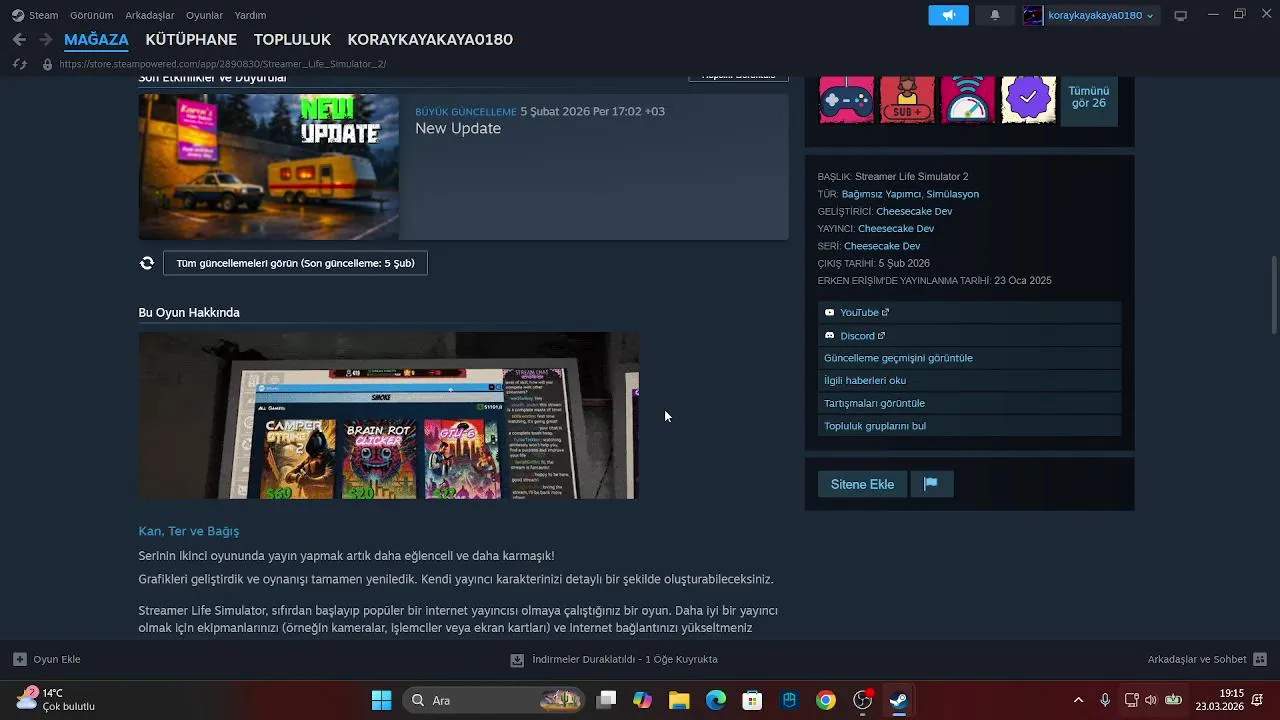Open the Simülasyon genre link
The height and width of the screenshot is (720, 1280).
[x=952, y=194]
